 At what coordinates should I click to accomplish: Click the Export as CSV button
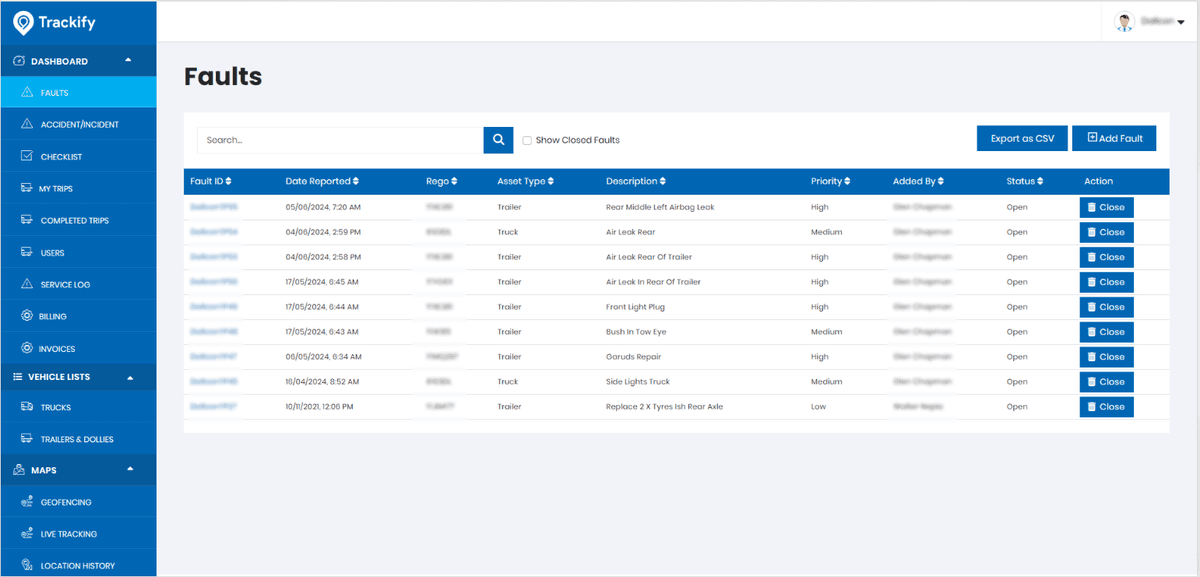coord(1022,139)
